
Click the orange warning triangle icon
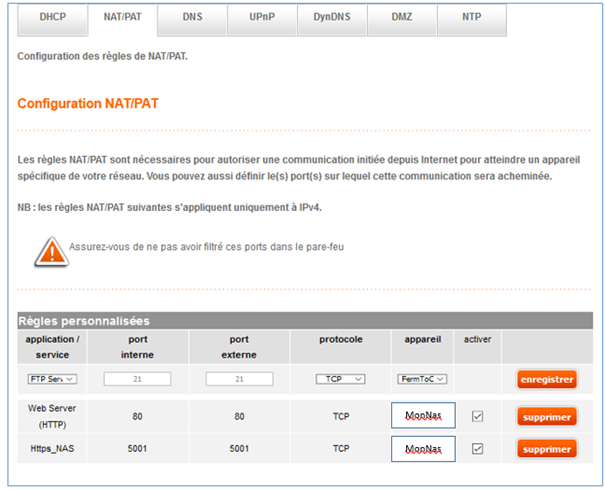(50, 252)
